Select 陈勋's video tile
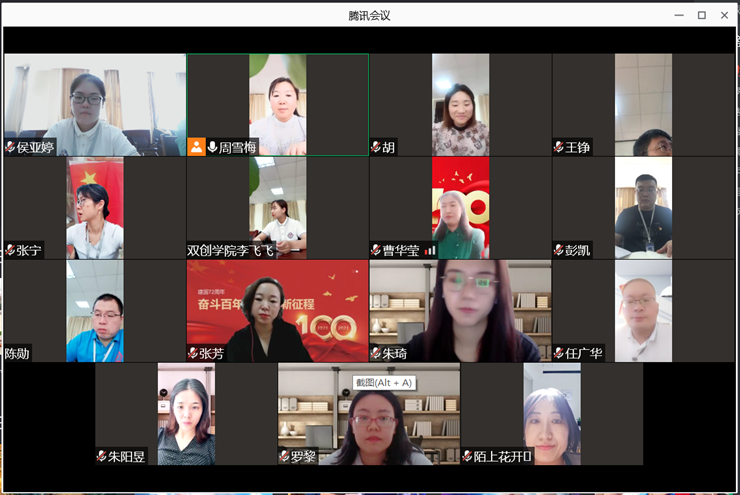Image resolution: width=740 pixels, height=495 pixels. pyautogui.click(x=94, y=310)
